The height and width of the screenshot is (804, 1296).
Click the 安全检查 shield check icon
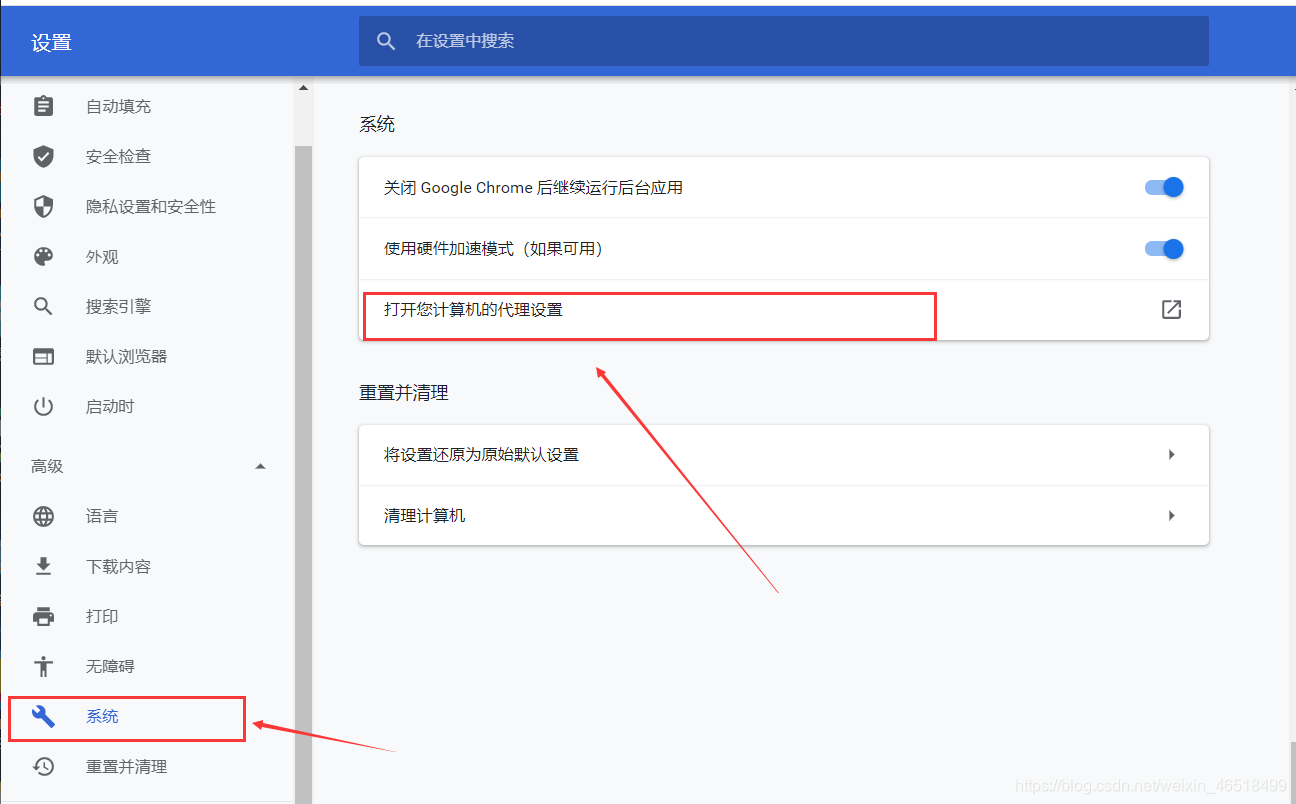(x=43, y=156)
